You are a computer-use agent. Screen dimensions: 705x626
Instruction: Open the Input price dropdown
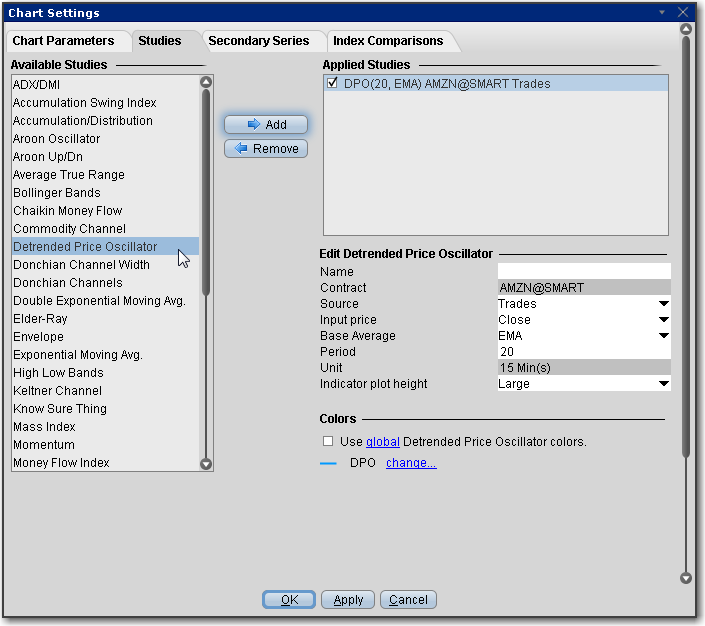pyautogui.click(x=663, y=320)
